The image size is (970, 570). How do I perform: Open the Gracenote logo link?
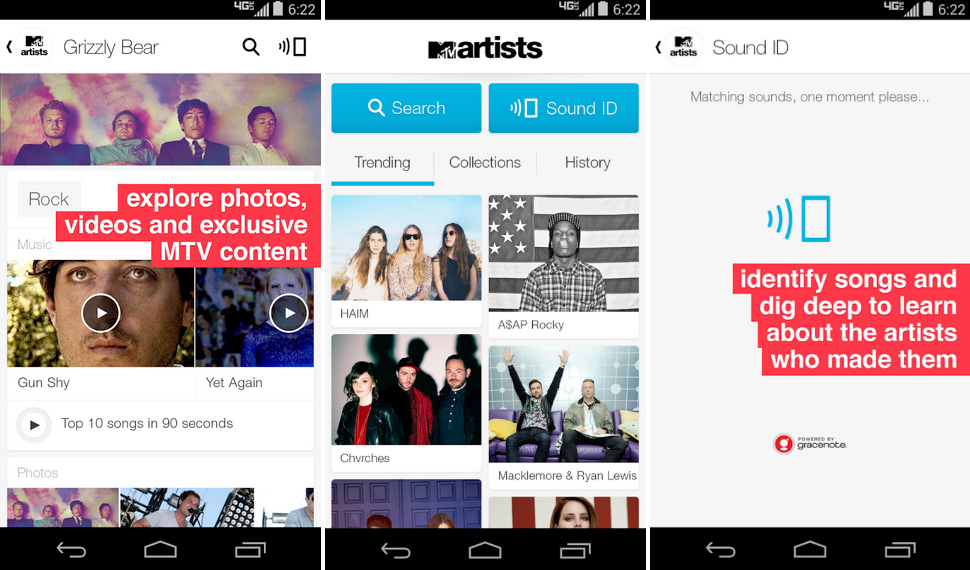810,443
